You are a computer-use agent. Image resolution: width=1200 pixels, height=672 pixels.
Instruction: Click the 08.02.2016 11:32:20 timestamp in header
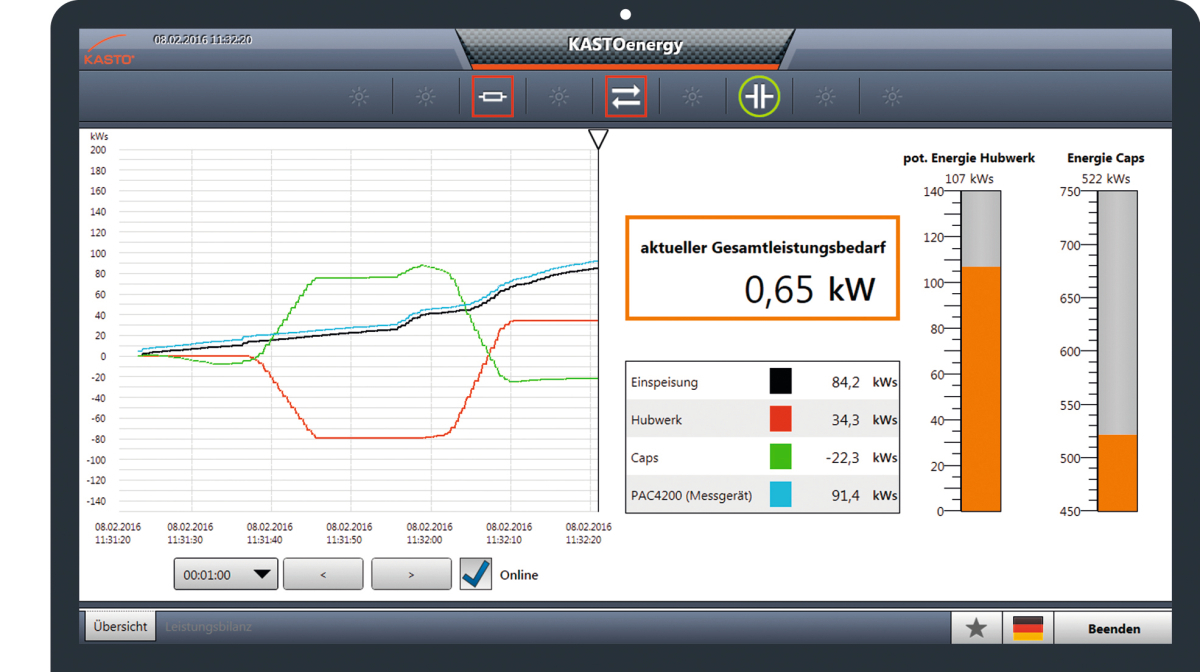tap(202, 40)
